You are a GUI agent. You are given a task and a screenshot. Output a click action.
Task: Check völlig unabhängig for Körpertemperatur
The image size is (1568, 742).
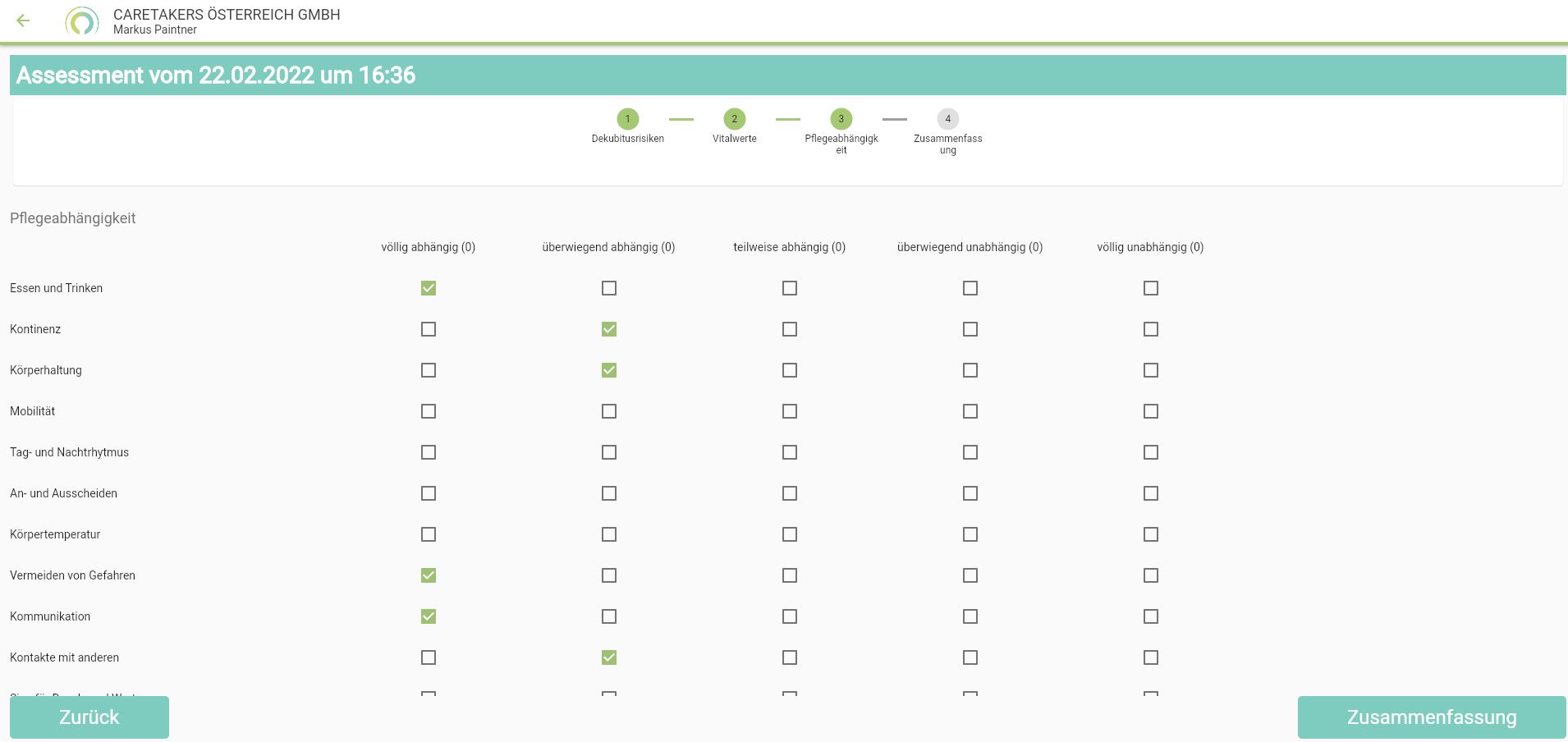(1151, 534)
